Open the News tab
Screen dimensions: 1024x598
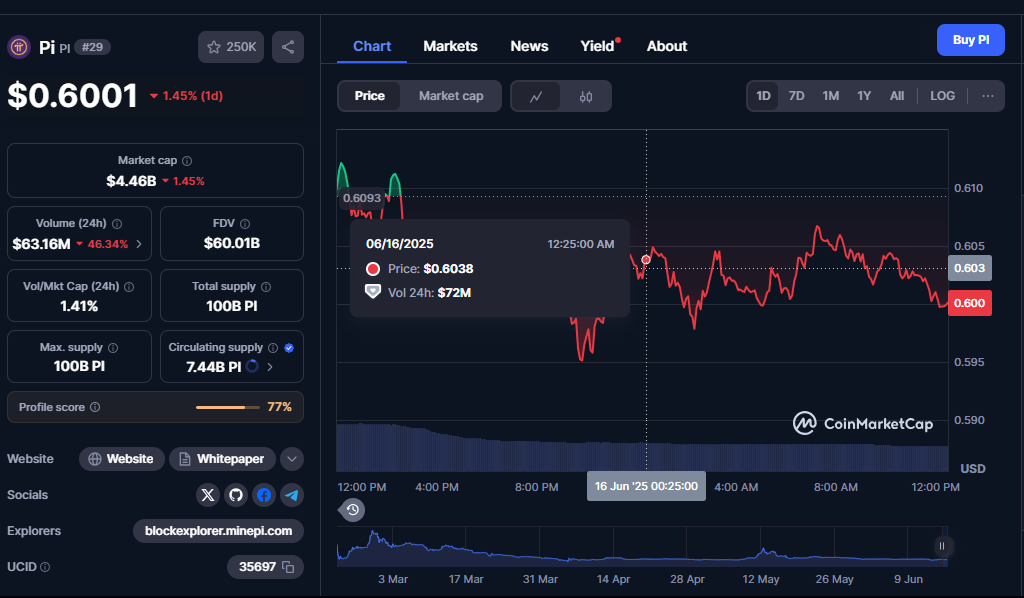529,46
